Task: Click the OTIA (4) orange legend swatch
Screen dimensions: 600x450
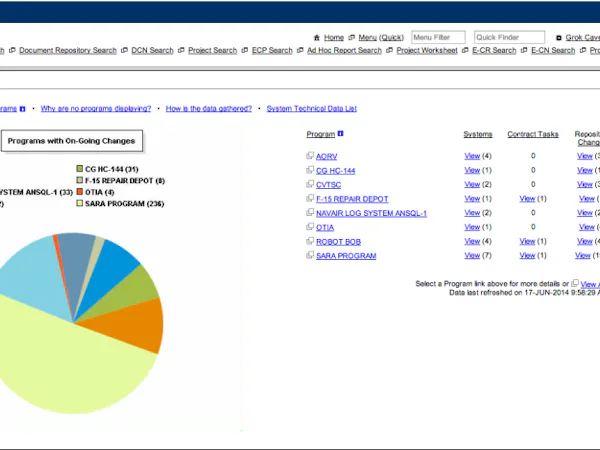Action: (x=80, y=191)
